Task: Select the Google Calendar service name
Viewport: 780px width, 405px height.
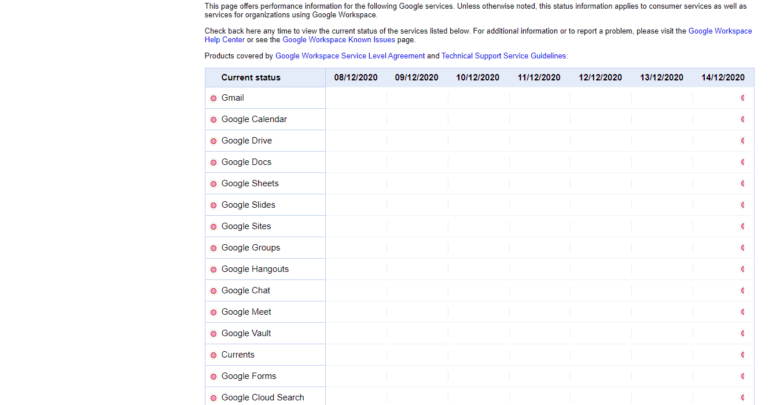Action: click(254, 119)
